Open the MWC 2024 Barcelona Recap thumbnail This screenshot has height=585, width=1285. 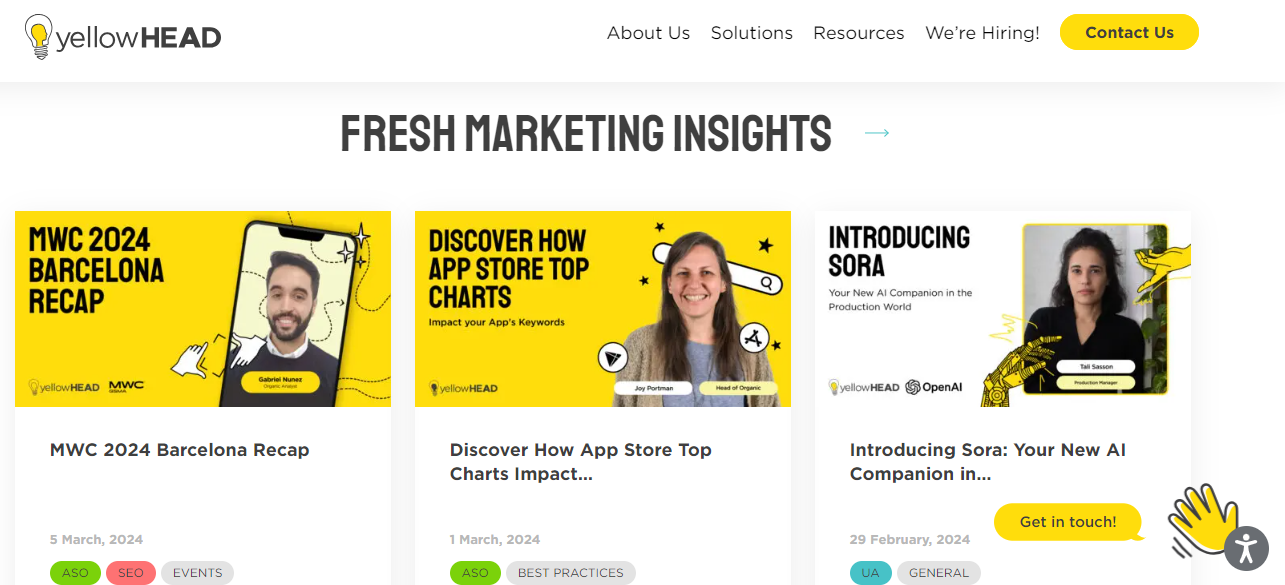pyautogui.click(x=203, y=308)
